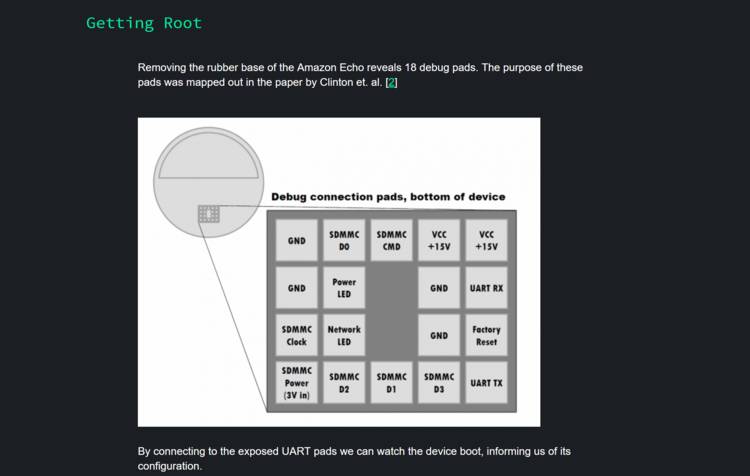The height and width of the screenshot is (476, 750).
Task: Click the diagram title 'Debug connection pads'
Action: (388, 197)
